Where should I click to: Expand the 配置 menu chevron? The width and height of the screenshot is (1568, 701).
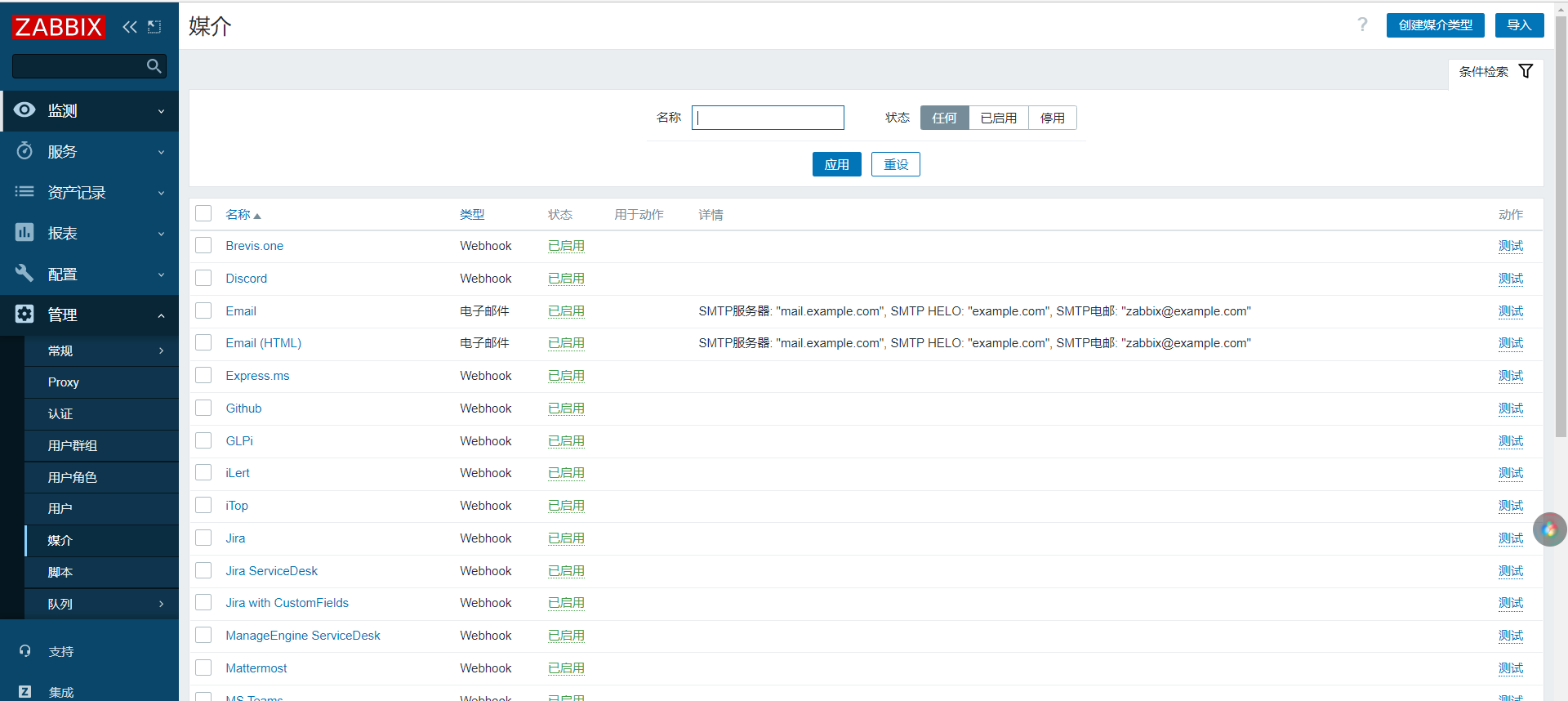pyautogui.click(x=161, y=275)
